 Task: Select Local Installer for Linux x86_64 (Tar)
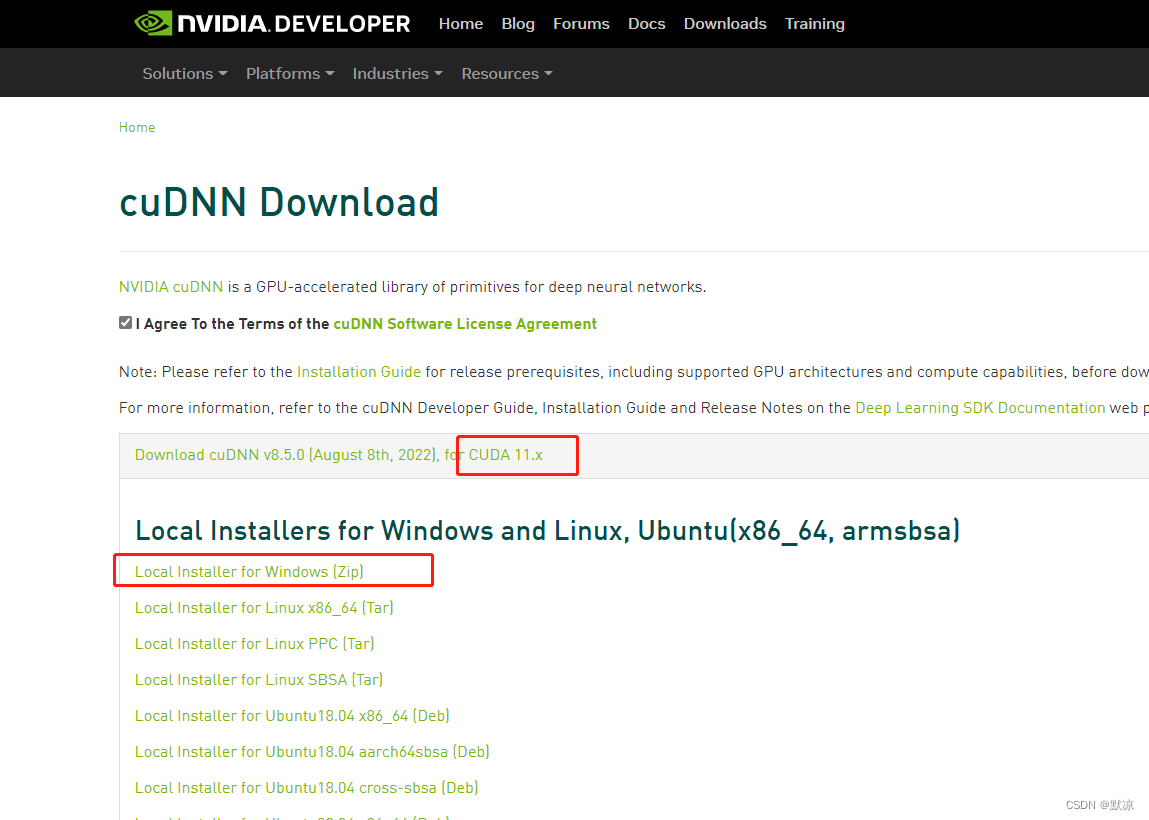tap(264, 607)
